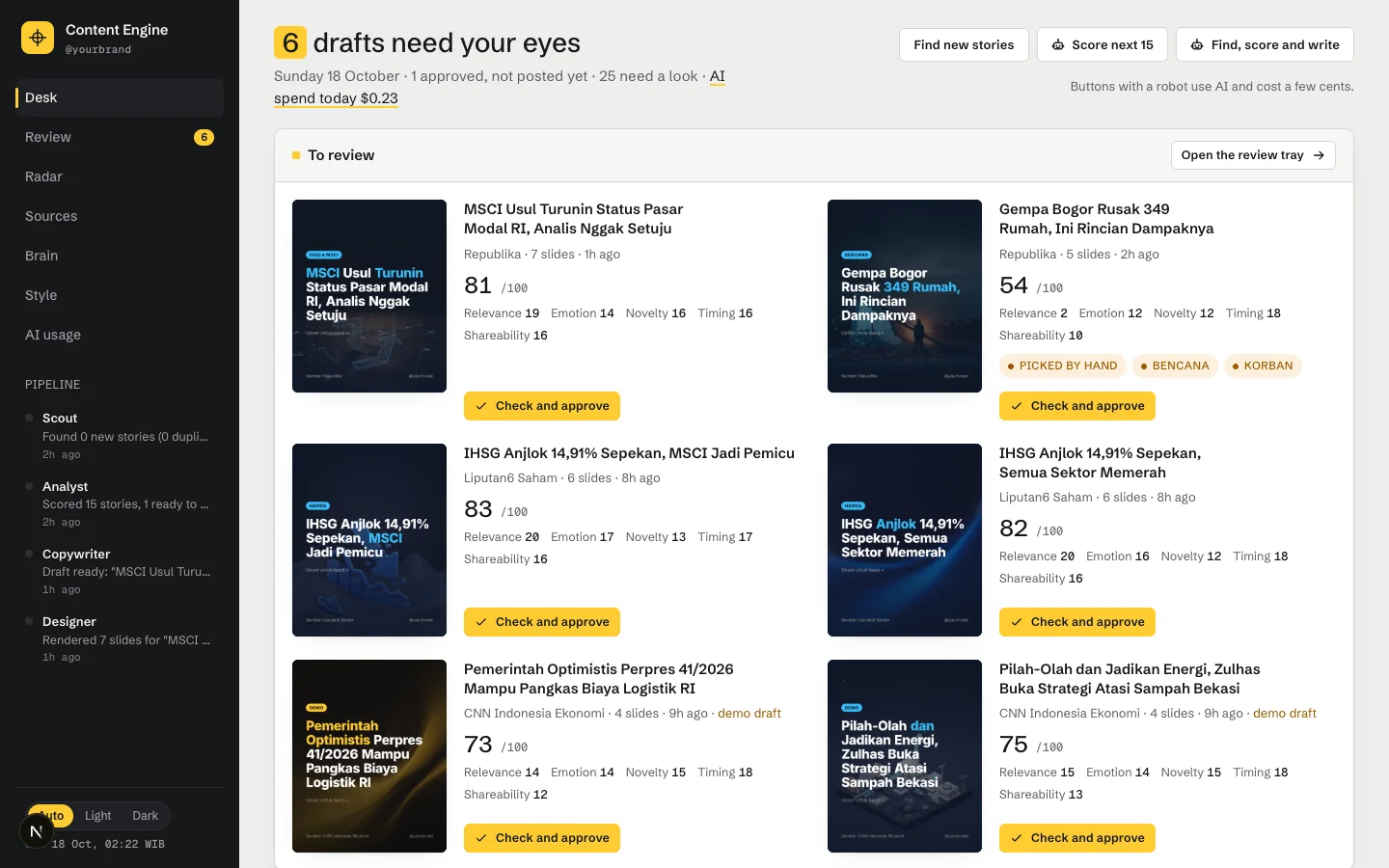Open the Sources page
This screenshot has width=1389, height=868.
pos(120,216)
